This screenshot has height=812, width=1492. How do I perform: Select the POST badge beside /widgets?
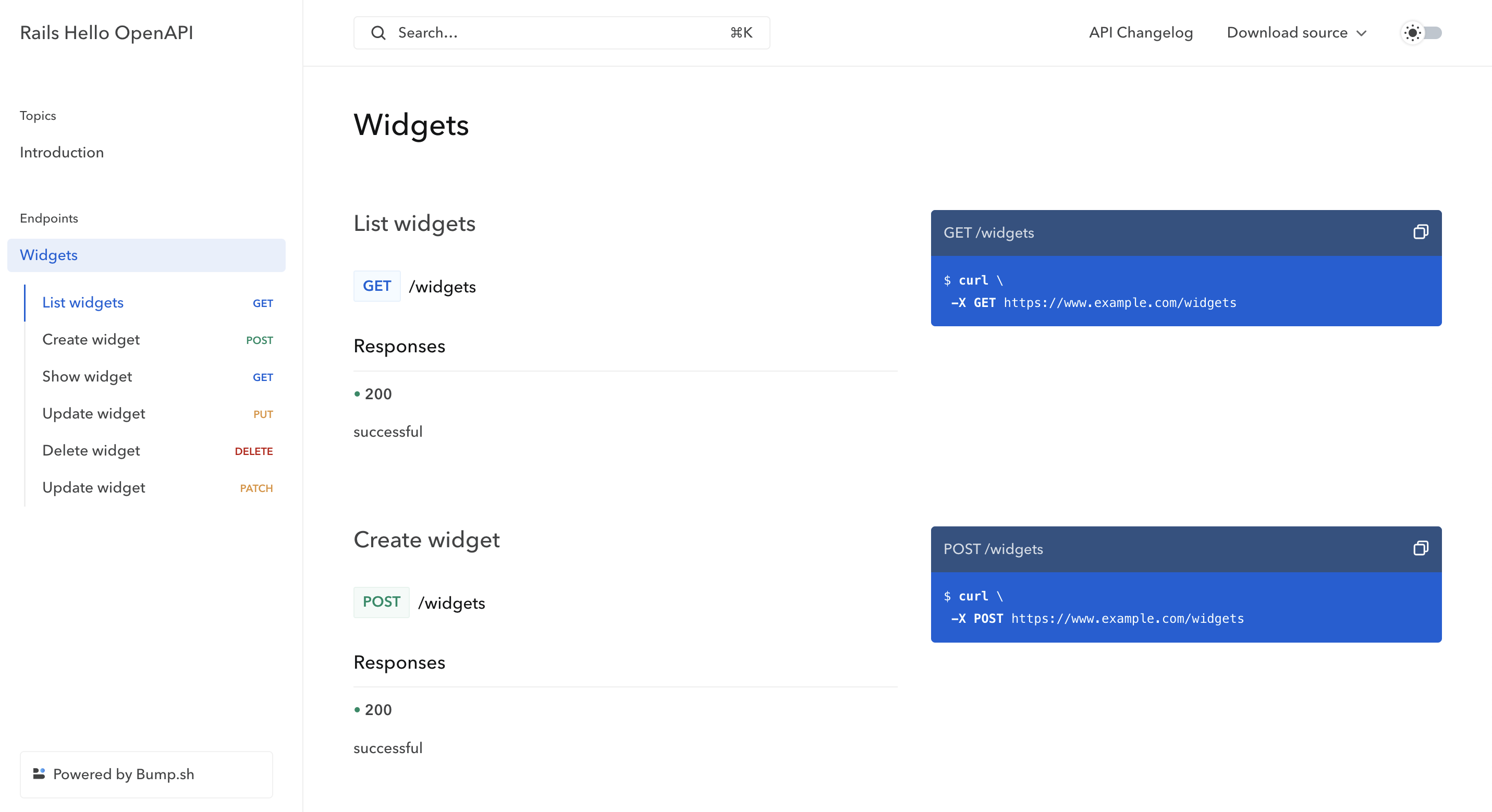tap(381, 602)
